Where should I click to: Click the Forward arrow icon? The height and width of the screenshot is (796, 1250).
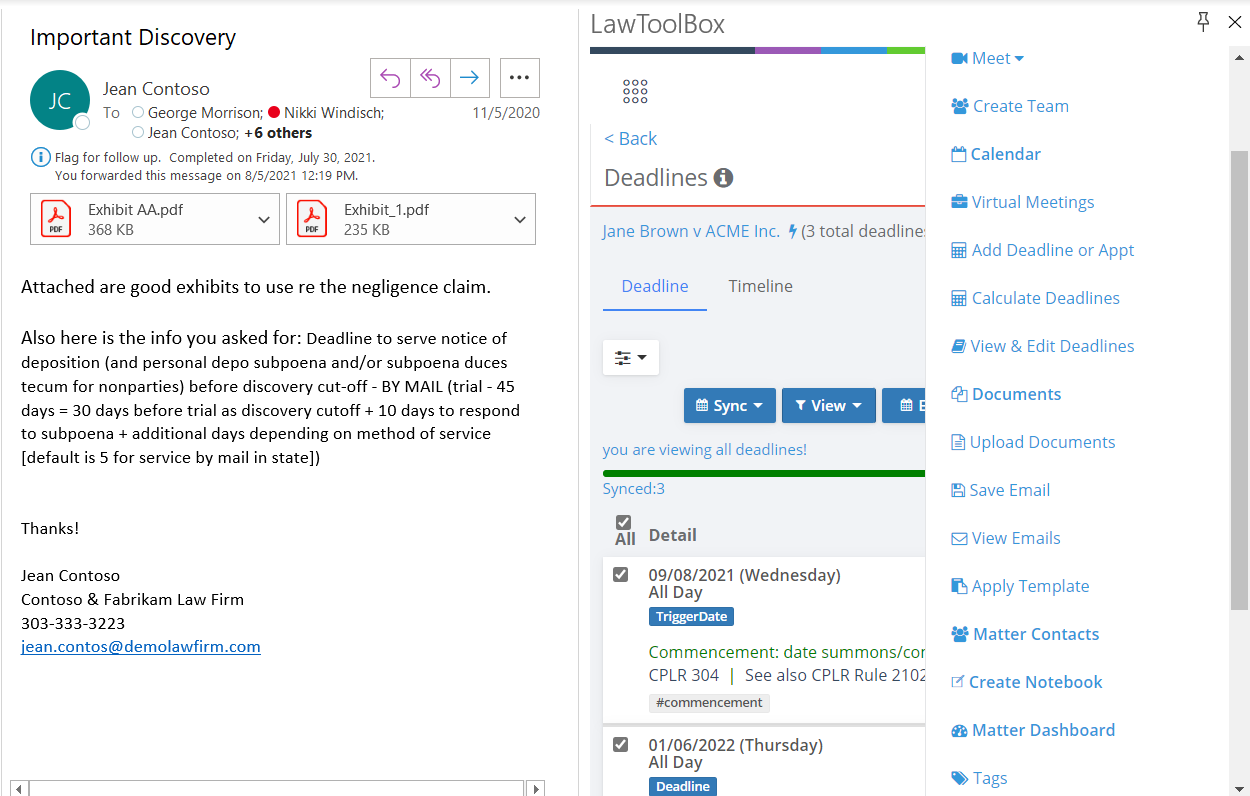pos(469,78)
